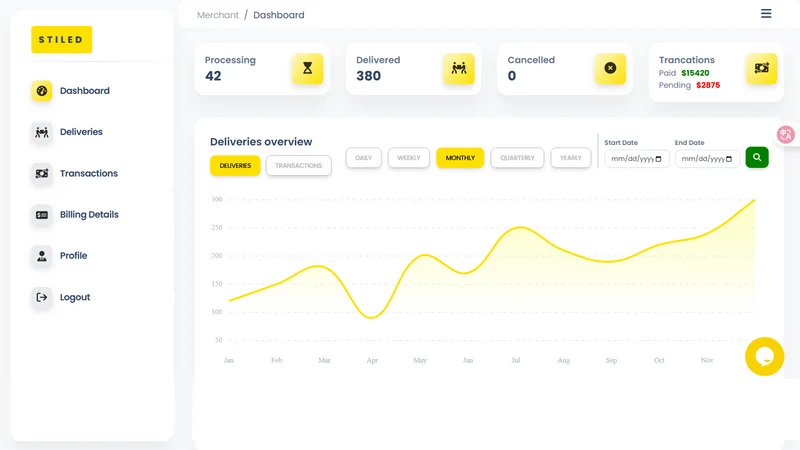Click the paid amount $15420
Screen dimensions: 800x450
(x=695, y=73)
